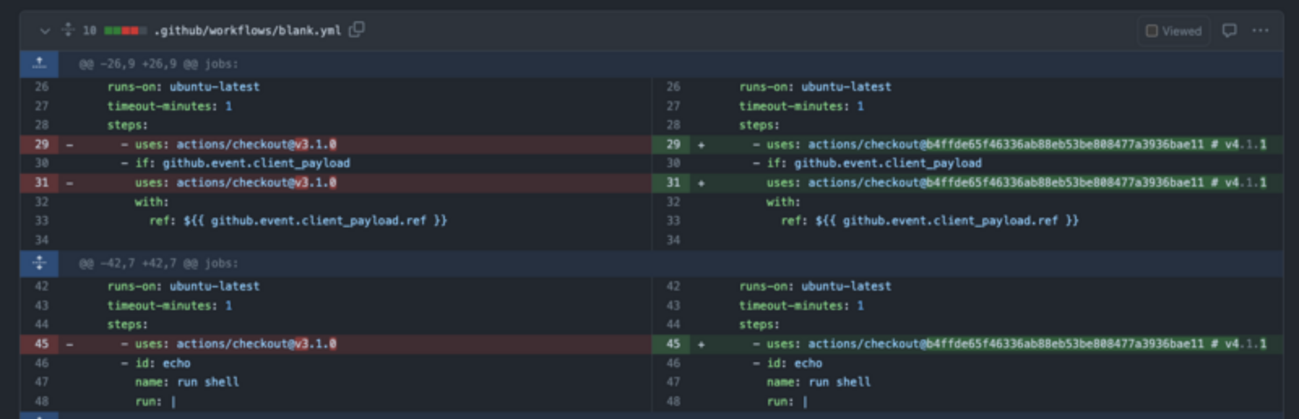This screenshot has width=1299, height=419.
Task: Click the .github/workflows/blank.yml file name
Action: (247, 31)
